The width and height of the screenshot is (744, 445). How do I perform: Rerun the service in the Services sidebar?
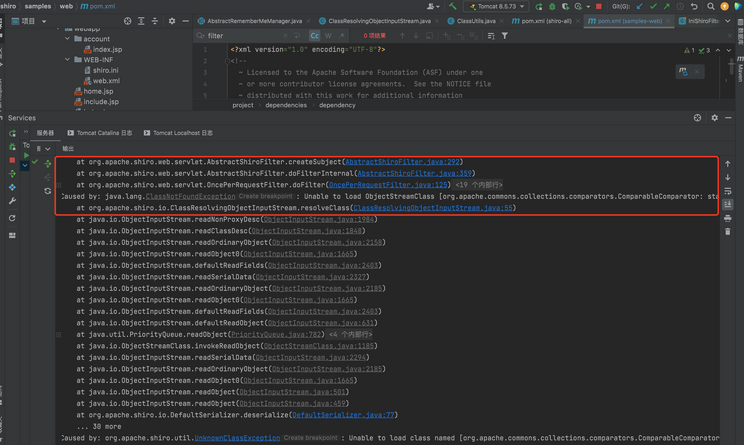(x=12, y=133)
